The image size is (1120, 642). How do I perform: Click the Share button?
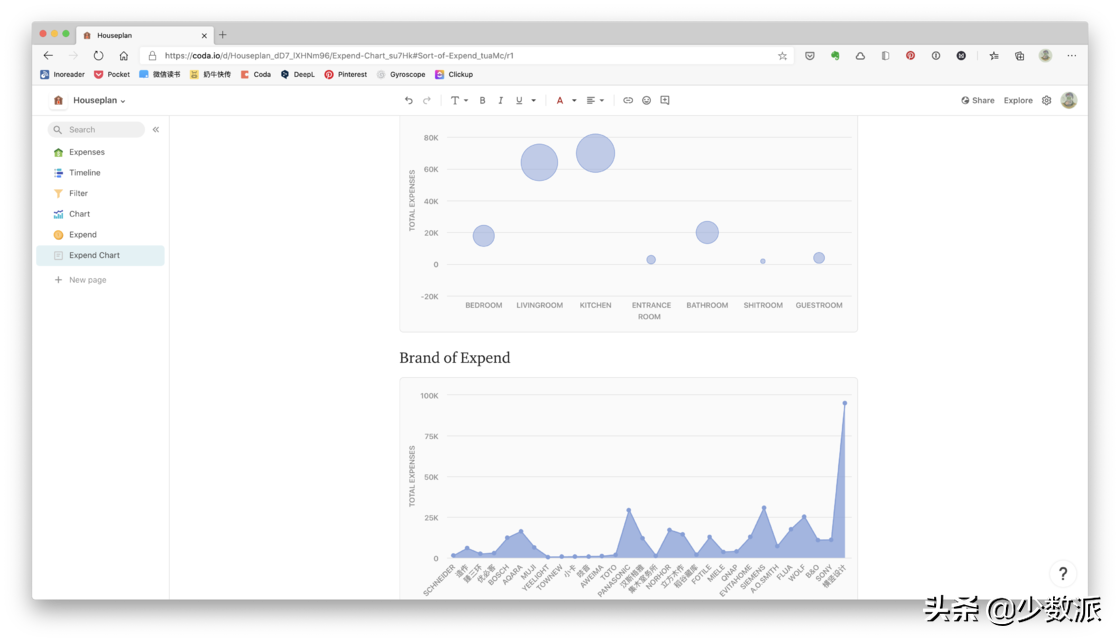977,101
